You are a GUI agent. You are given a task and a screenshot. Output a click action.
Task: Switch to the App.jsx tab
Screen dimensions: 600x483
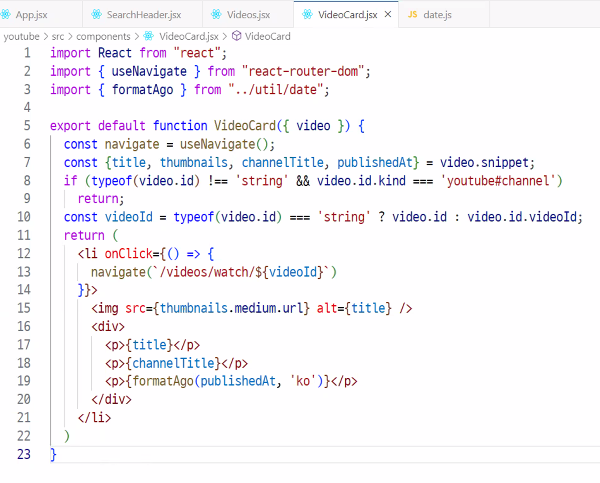tap(31, 15)
